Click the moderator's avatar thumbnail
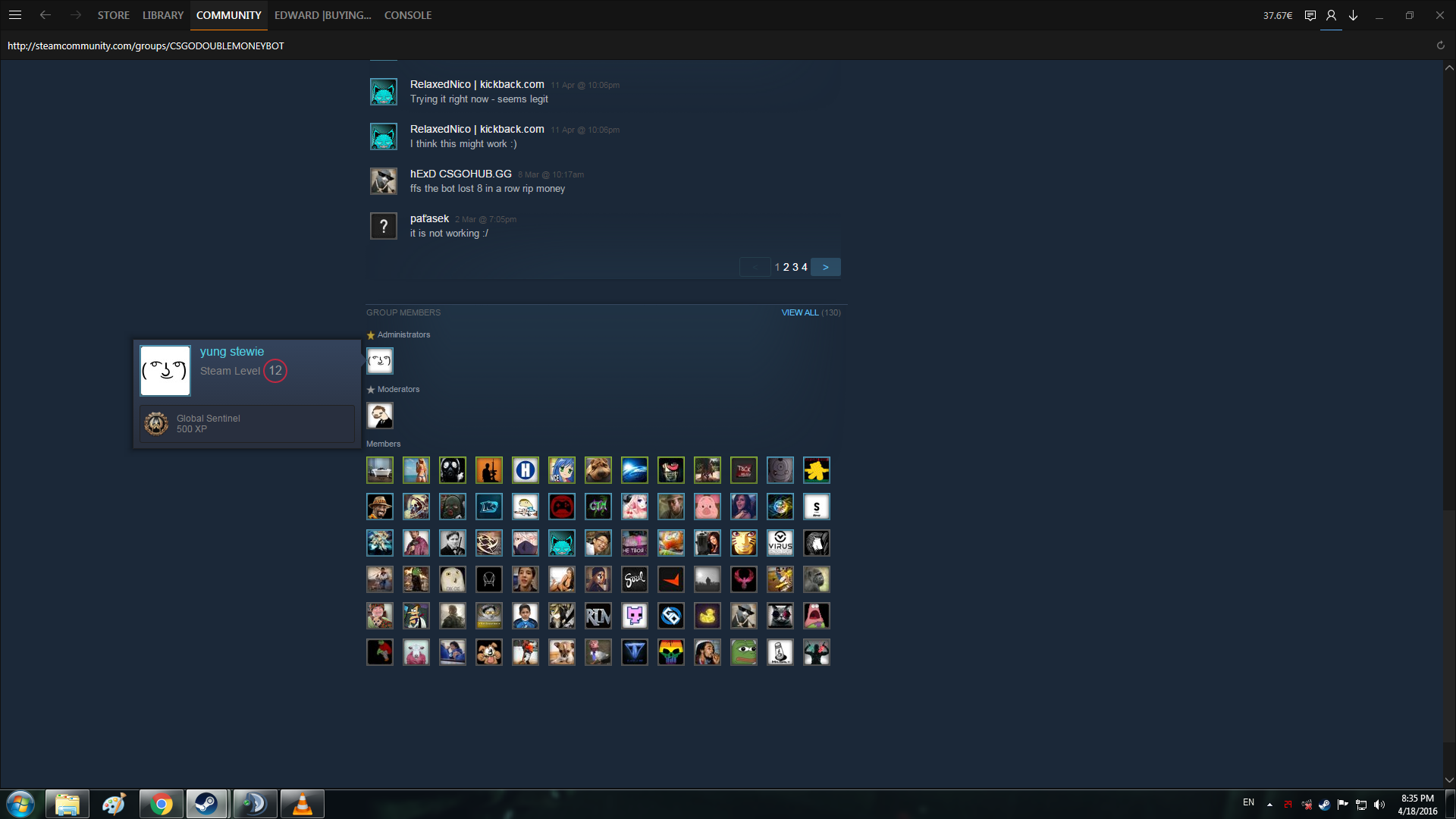 click(380, 416)
